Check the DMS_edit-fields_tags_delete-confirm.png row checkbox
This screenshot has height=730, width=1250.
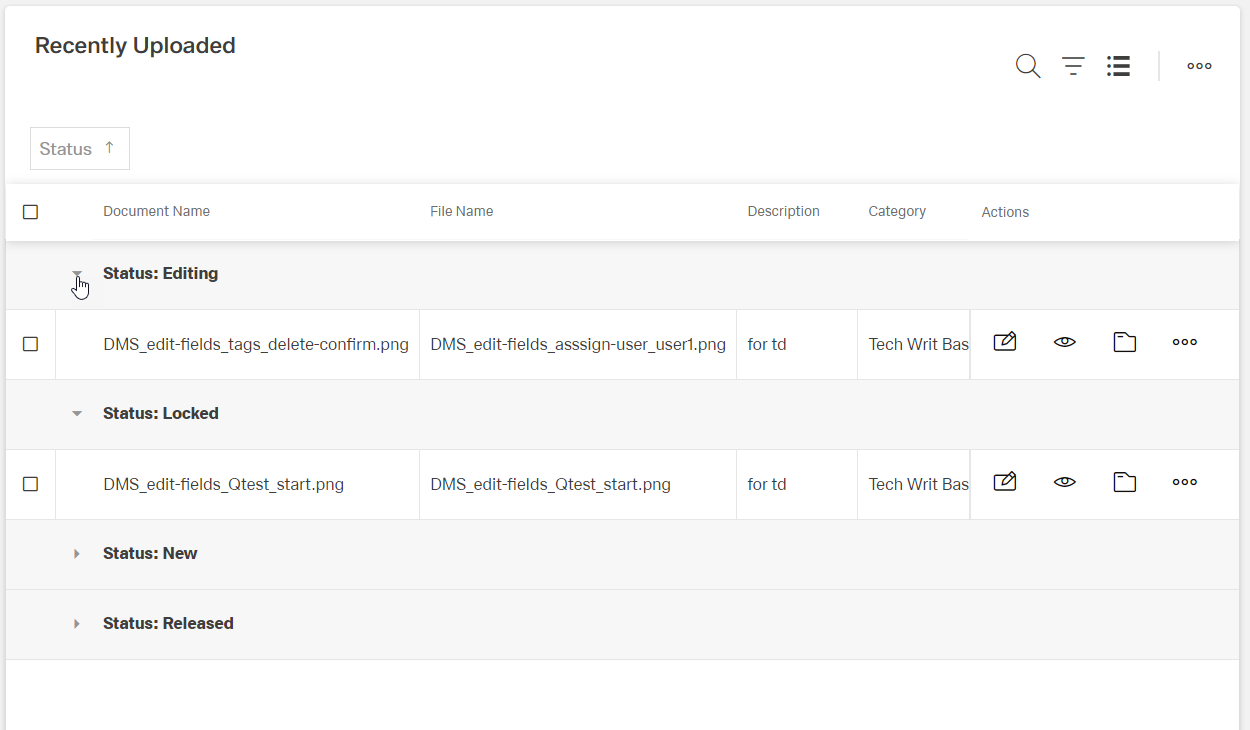30,344
